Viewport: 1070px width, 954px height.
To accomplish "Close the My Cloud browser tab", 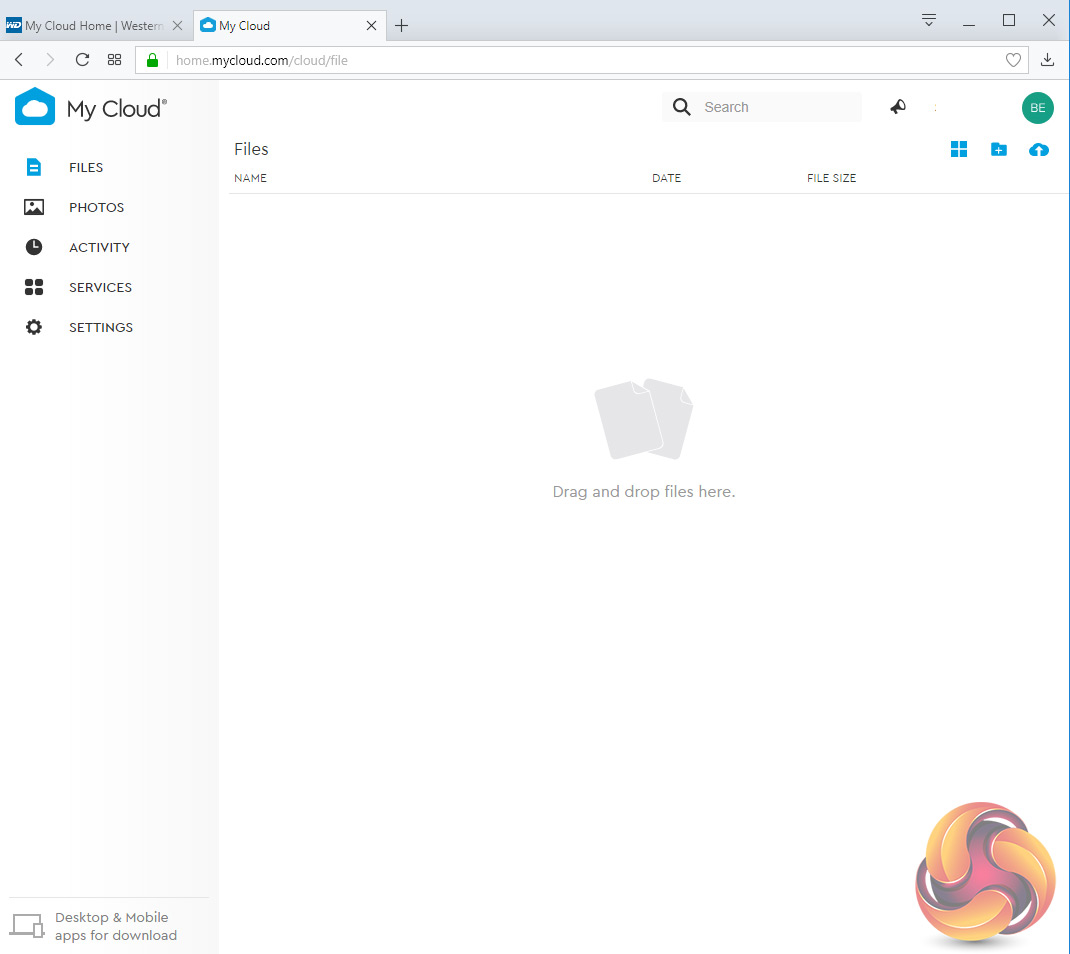I will click(371, 26).
